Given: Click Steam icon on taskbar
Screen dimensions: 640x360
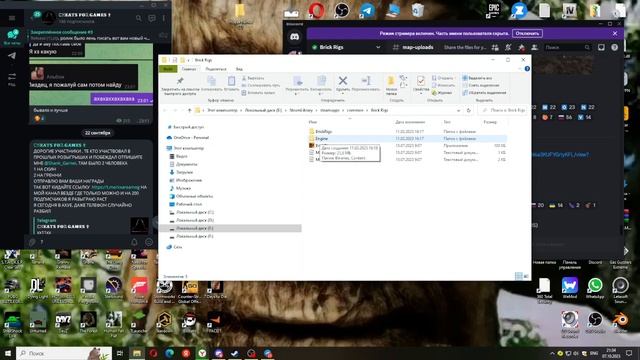Looking at the screenshot, I should [235, 353].
